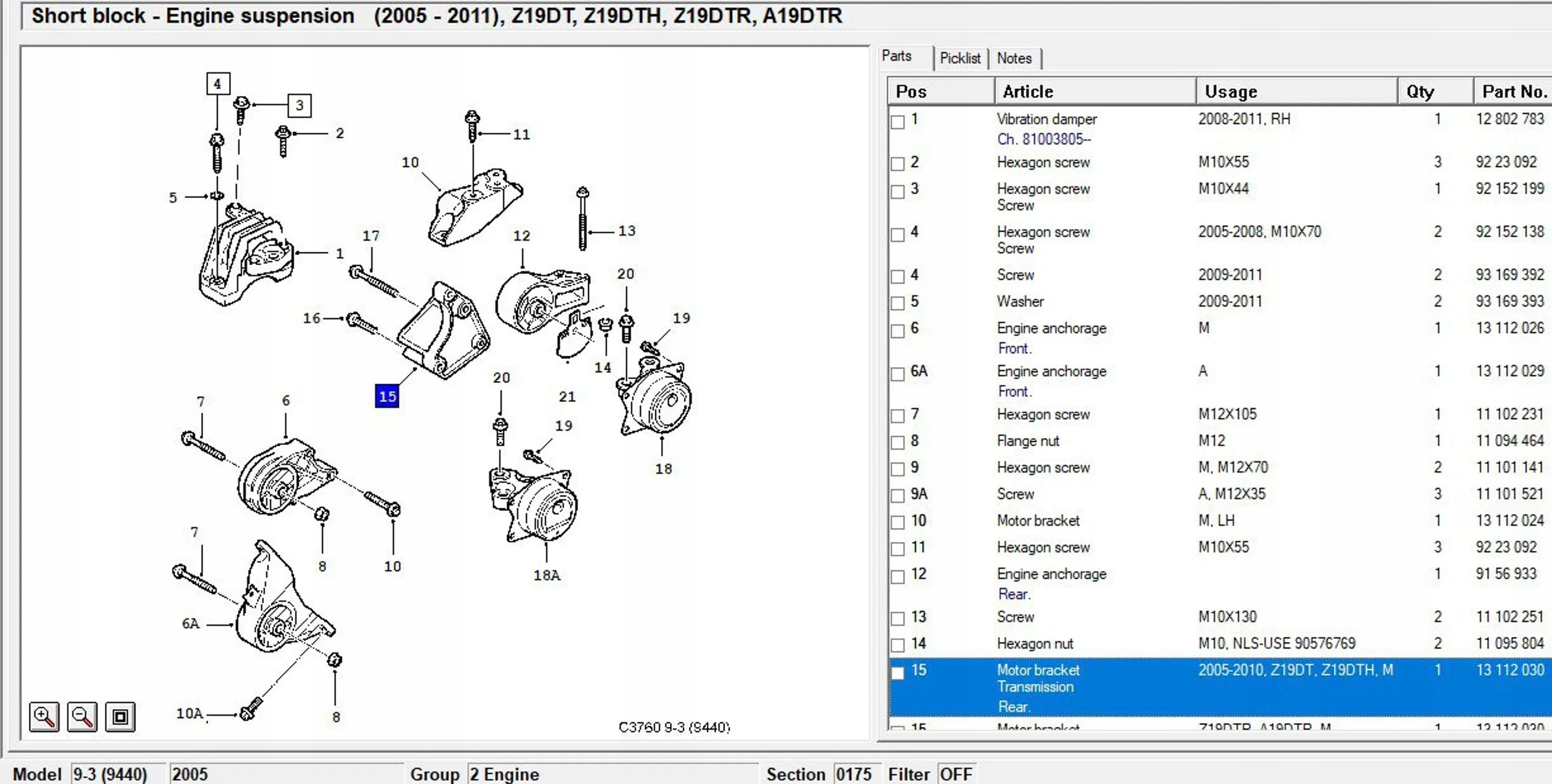Select boxed callout 4 in diagram
The image size is (1552, 784).
217,84
